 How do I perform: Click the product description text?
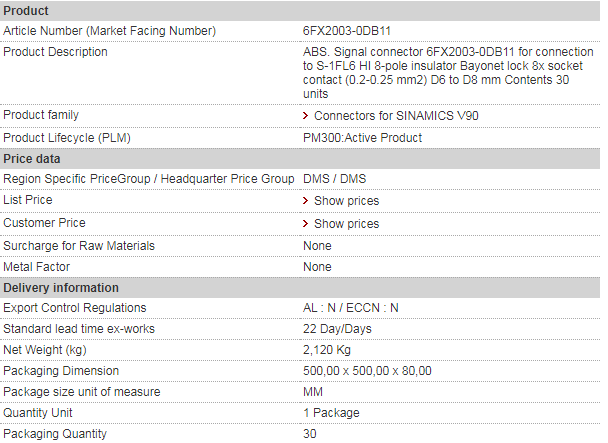coord(448,73)
